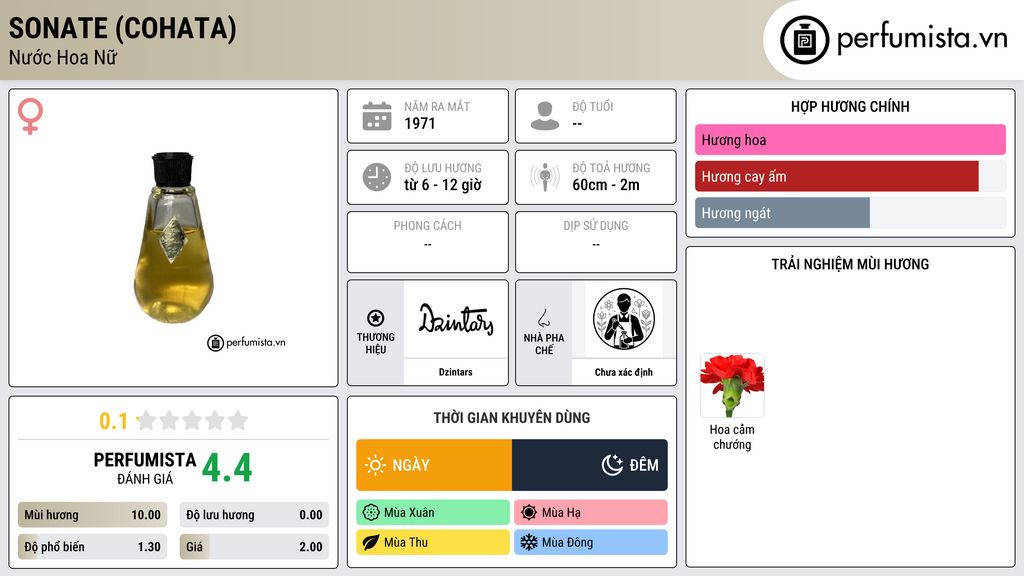This screenshot has width=1024, height=576.
Task: Click the clock icon beside Độ lưu hương
Action: point(377,177)
